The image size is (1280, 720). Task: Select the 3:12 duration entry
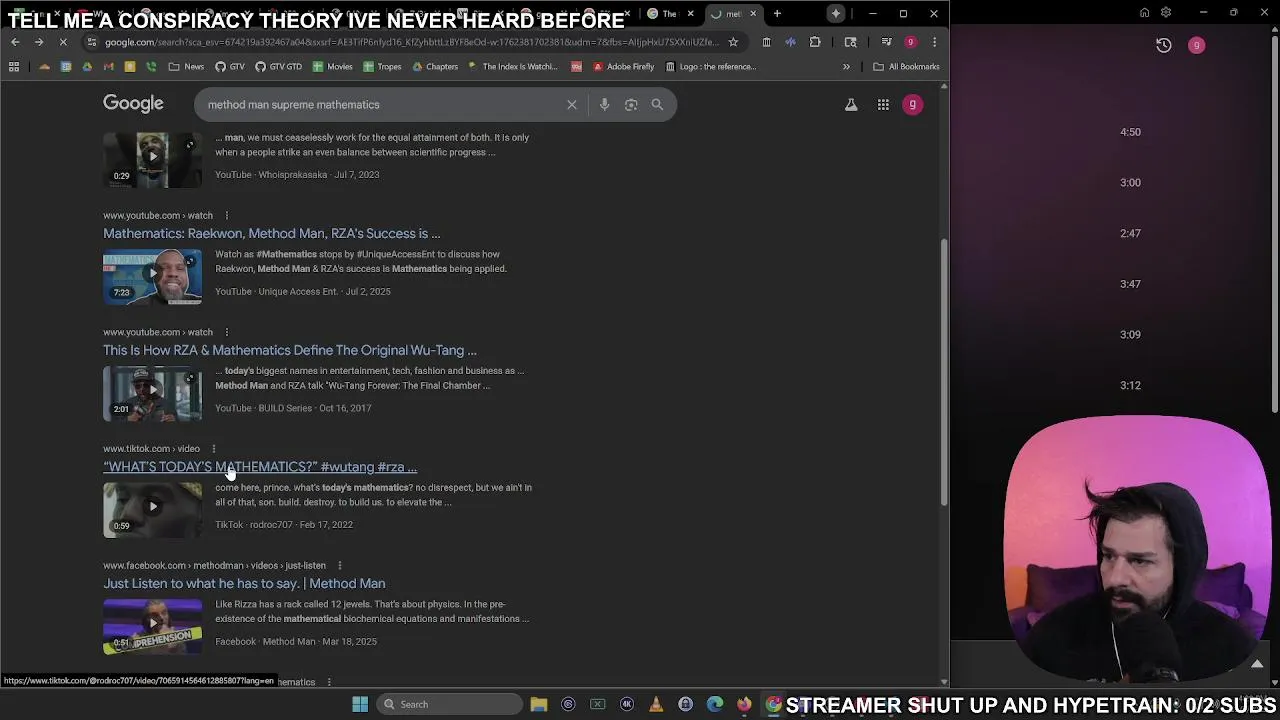[1130, 385]
